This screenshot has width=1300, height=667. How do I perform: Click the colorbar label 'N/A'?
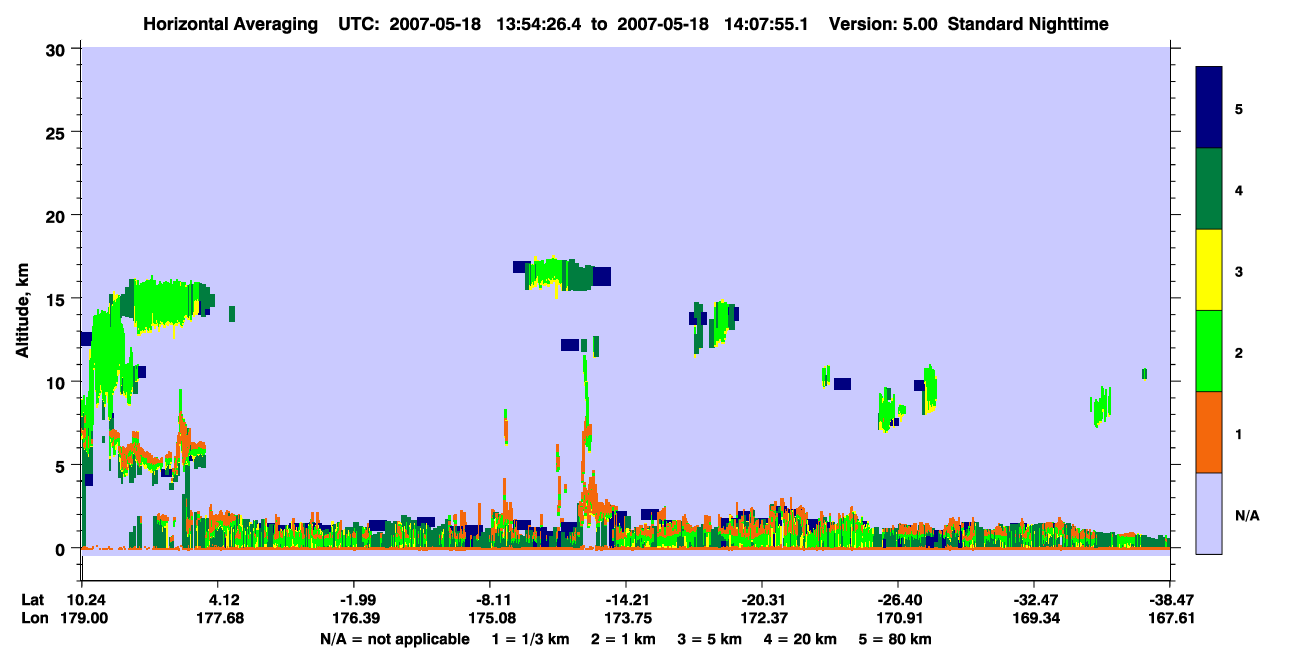coord(1247,515)
